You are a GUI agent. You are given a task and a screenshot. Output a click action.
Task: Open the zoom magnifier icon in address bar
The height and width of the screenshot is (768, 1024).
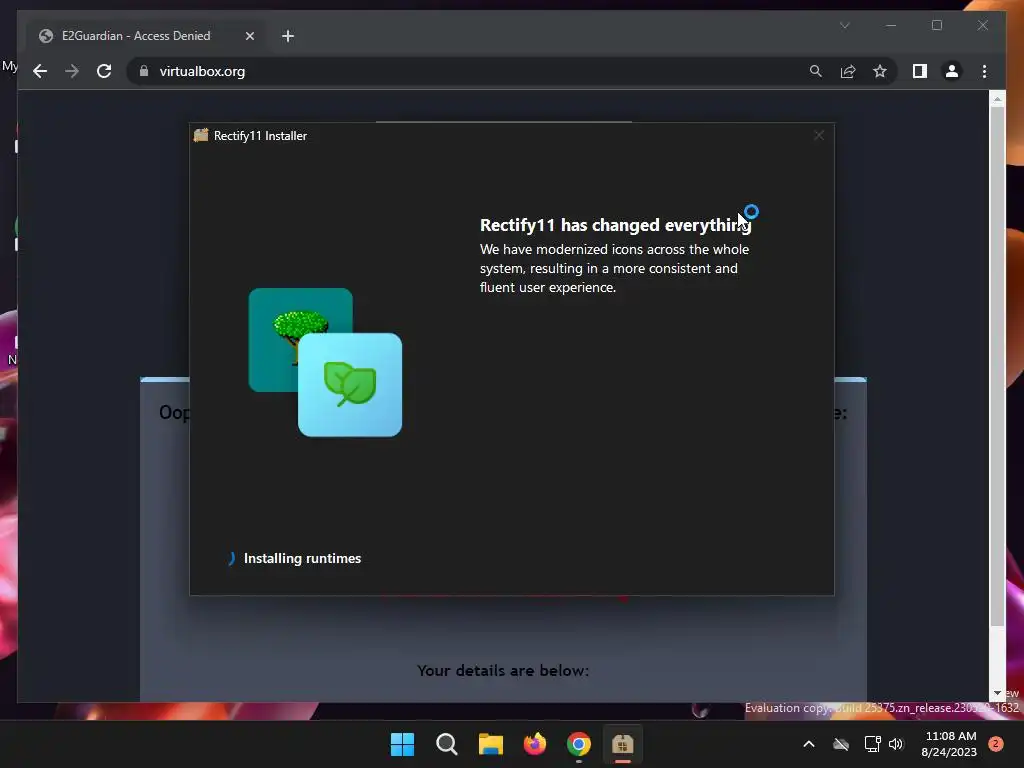816,71
